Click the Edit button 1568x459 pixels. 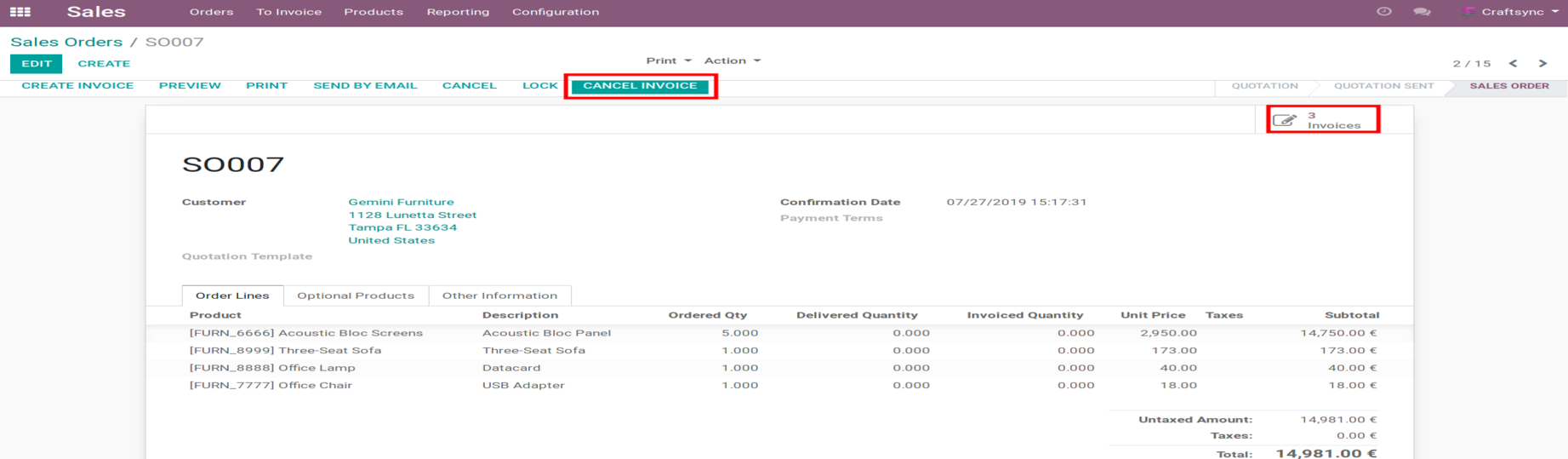pyautogui.click(x=36, y=64)
